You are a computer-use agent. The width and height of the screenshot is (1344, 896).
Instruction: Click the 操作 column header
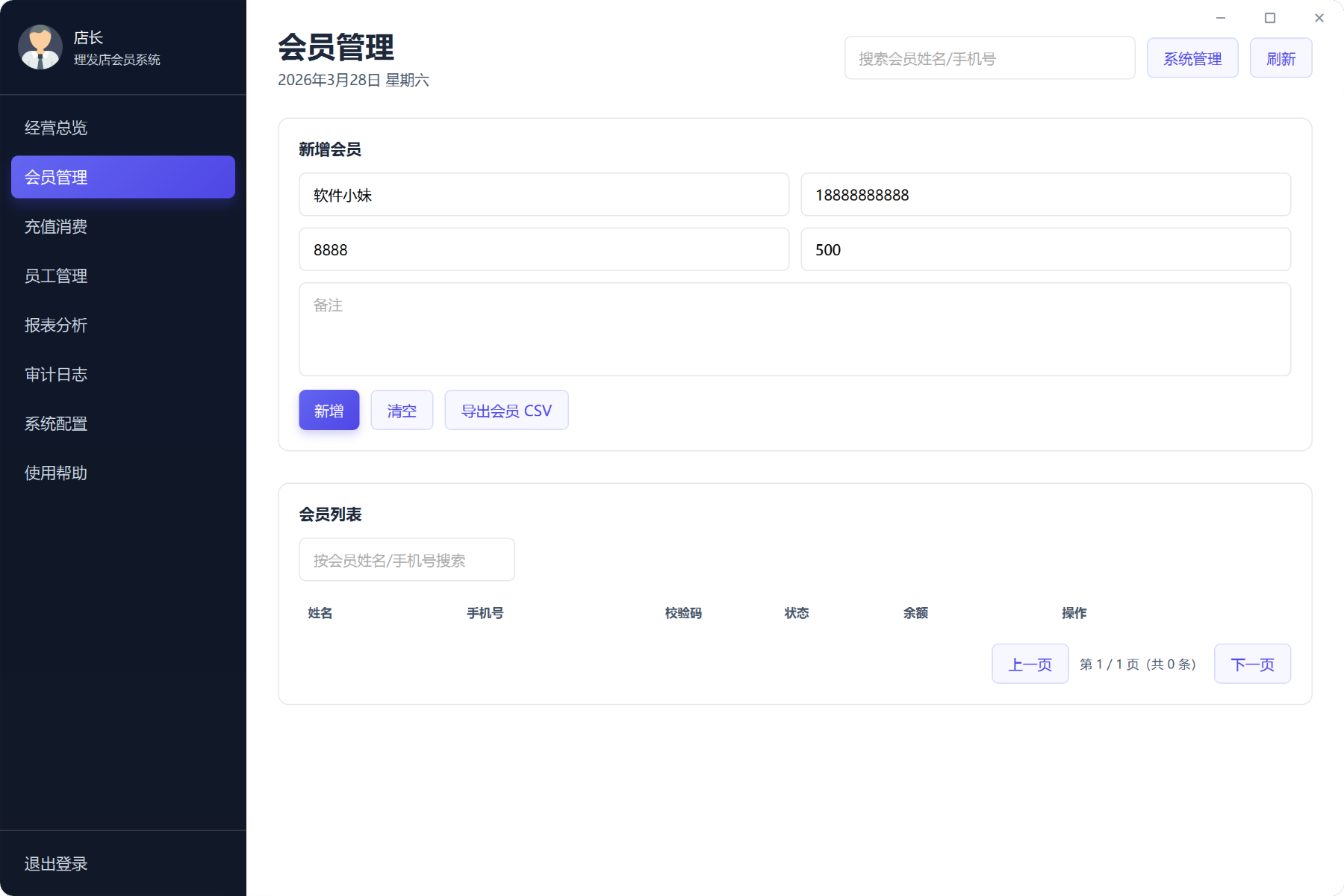(x=1074, y=613)
